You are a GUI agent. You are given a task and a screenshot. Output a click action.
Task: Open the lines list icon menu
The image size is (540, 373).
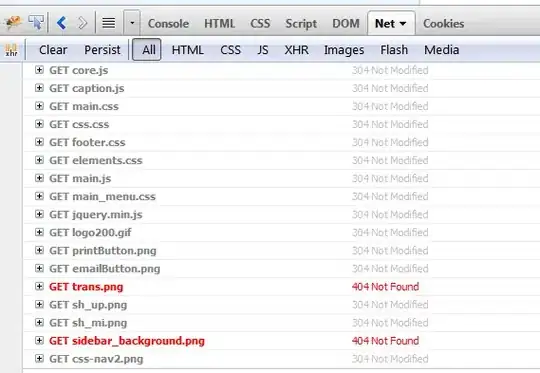coord(109,23)
